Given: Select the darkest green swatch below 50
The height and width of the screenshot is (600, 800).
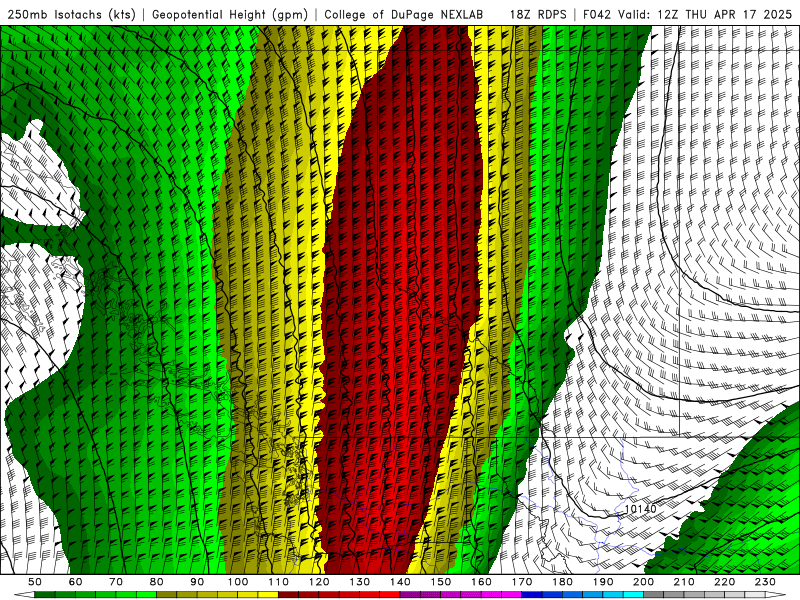Looking at the screenshot, I should [x=45, y=595].
